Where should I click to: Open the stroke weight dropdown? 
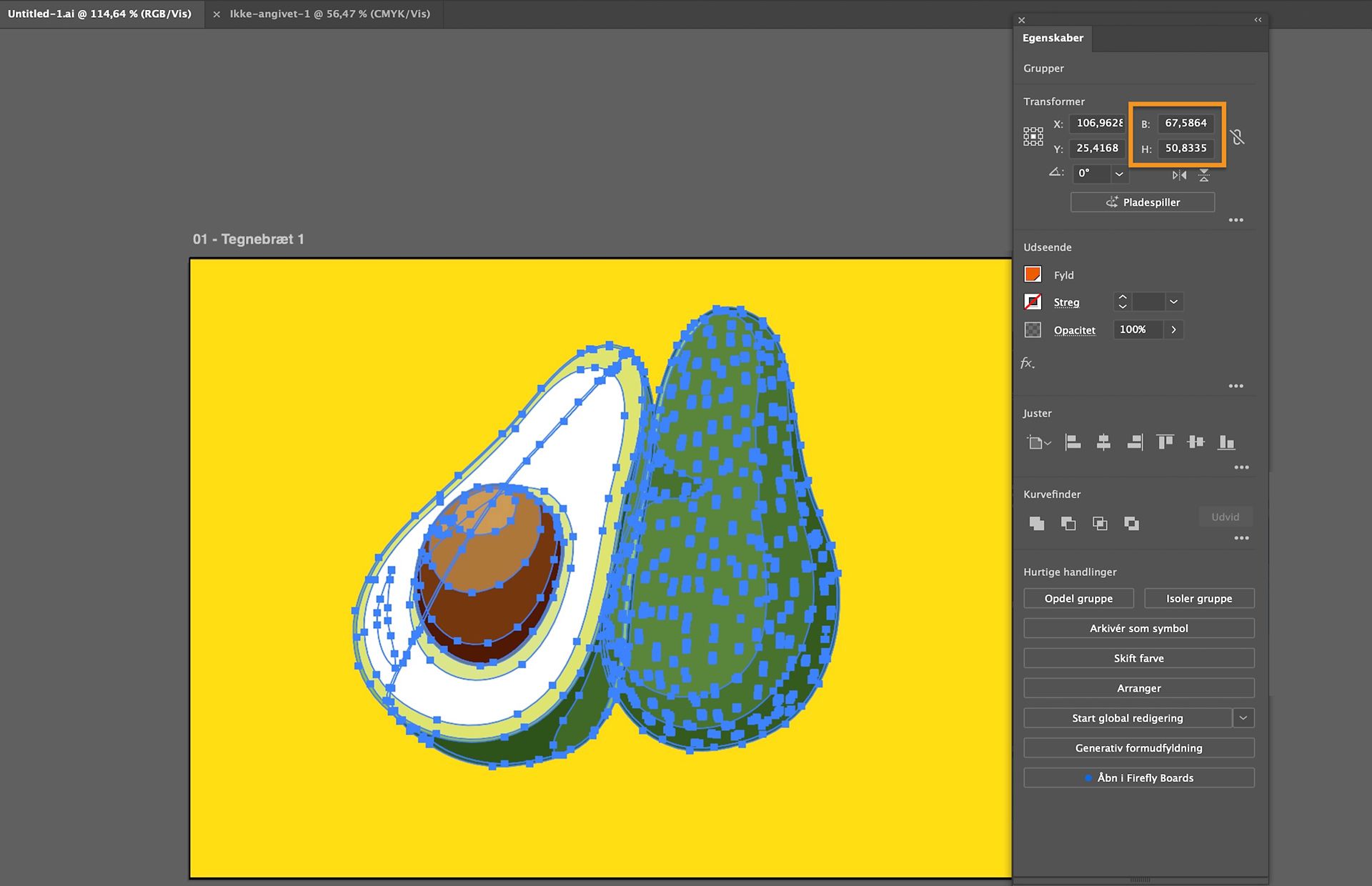pyautogui.click(x=1173, y=302)
